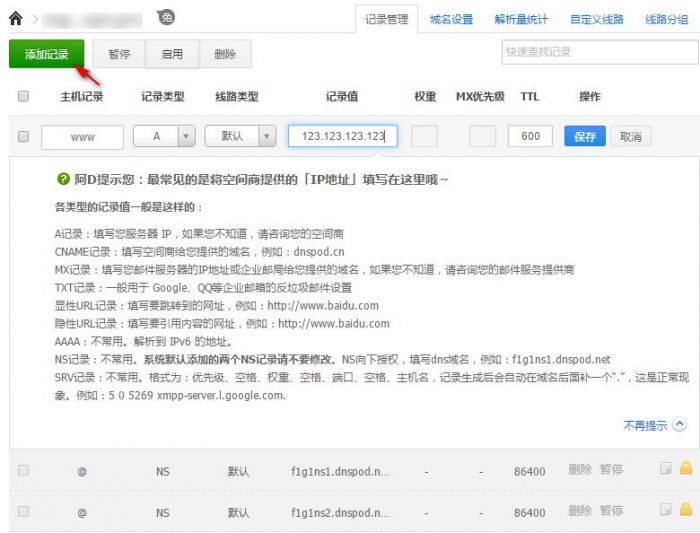Click the lock icon on the f1g1ns1 row

point(686,469)
